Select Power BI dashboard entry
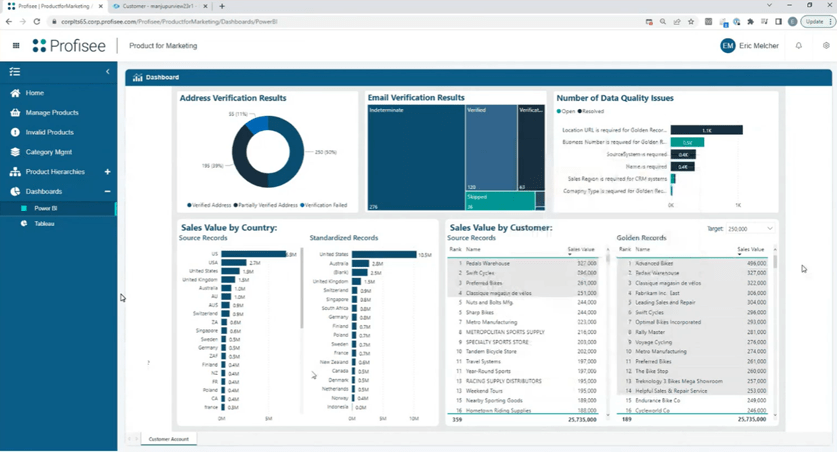 [x=45, y=209]
